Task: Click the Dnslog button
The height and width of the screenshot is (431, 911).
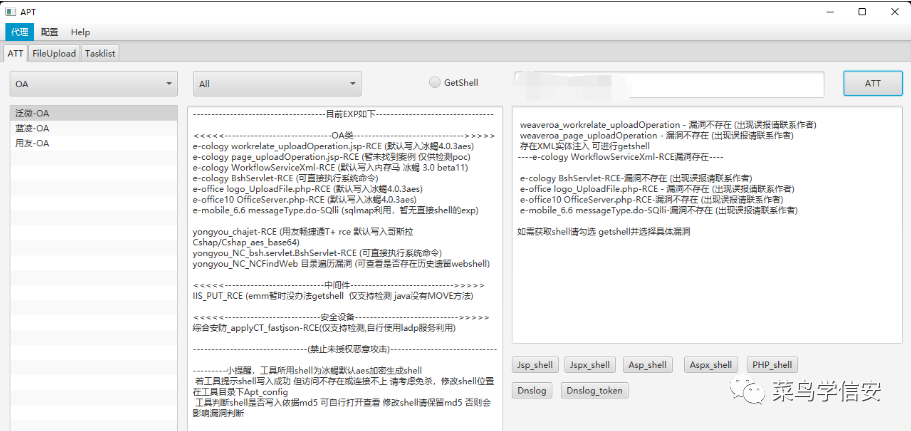Action: point(532,391)
